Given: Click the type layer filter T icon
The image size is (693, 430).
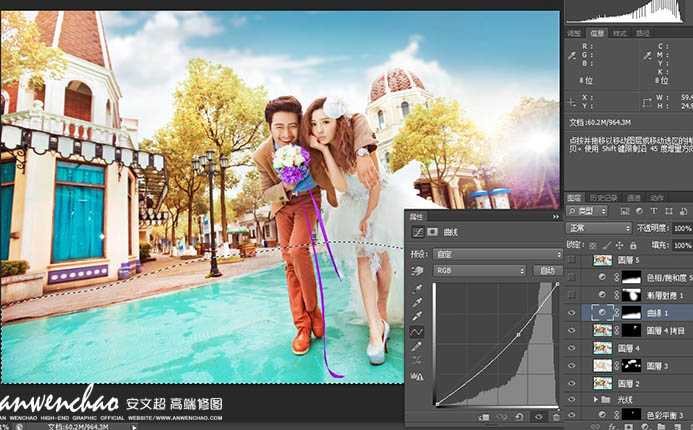Looking at the screenshot, I should (x=654, y=211).
